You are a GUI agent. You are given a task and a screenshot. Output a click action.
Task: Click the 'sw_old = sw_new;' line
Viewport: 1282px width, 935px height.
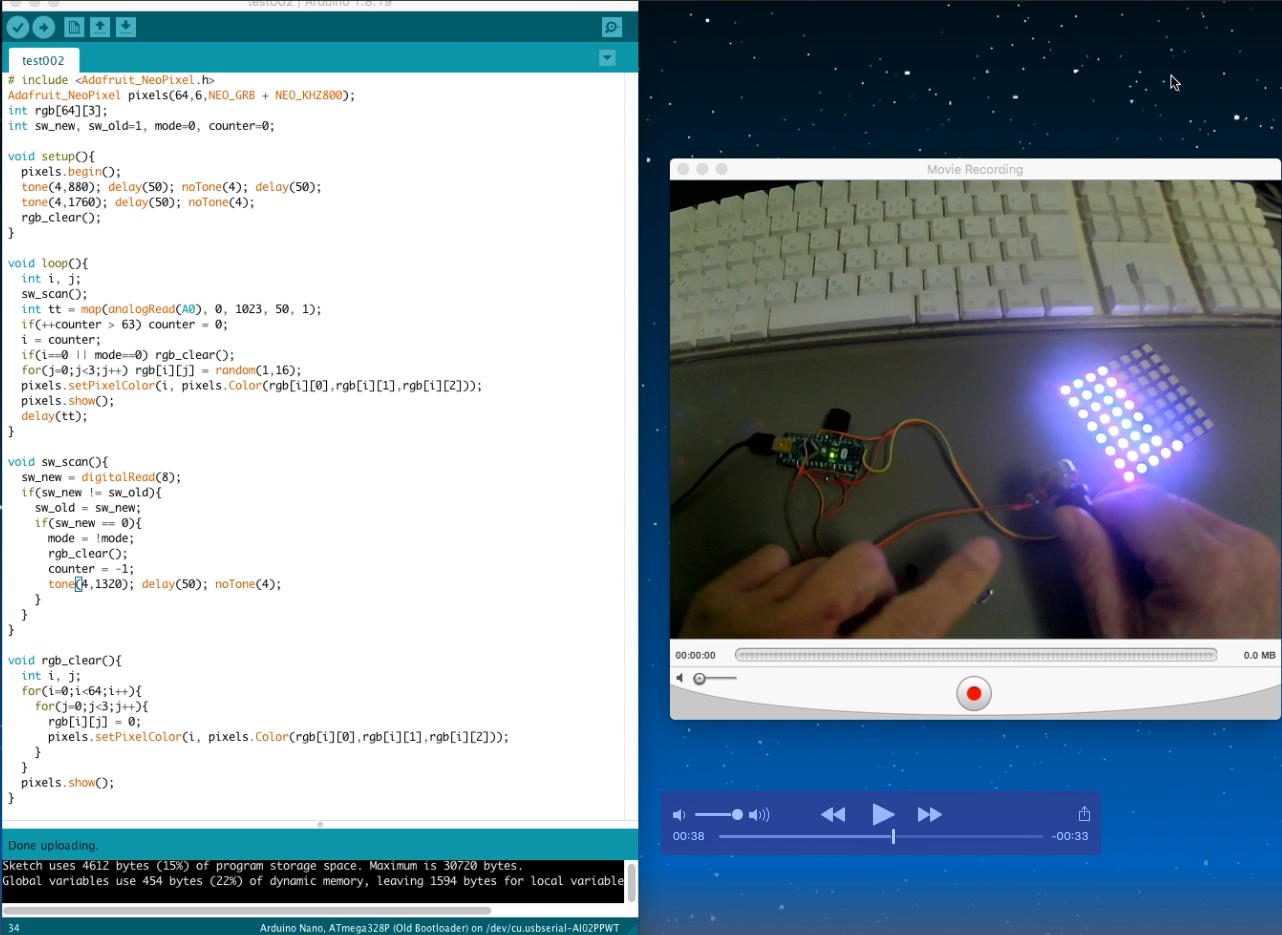pyautogui.click(x=88, y=508)
